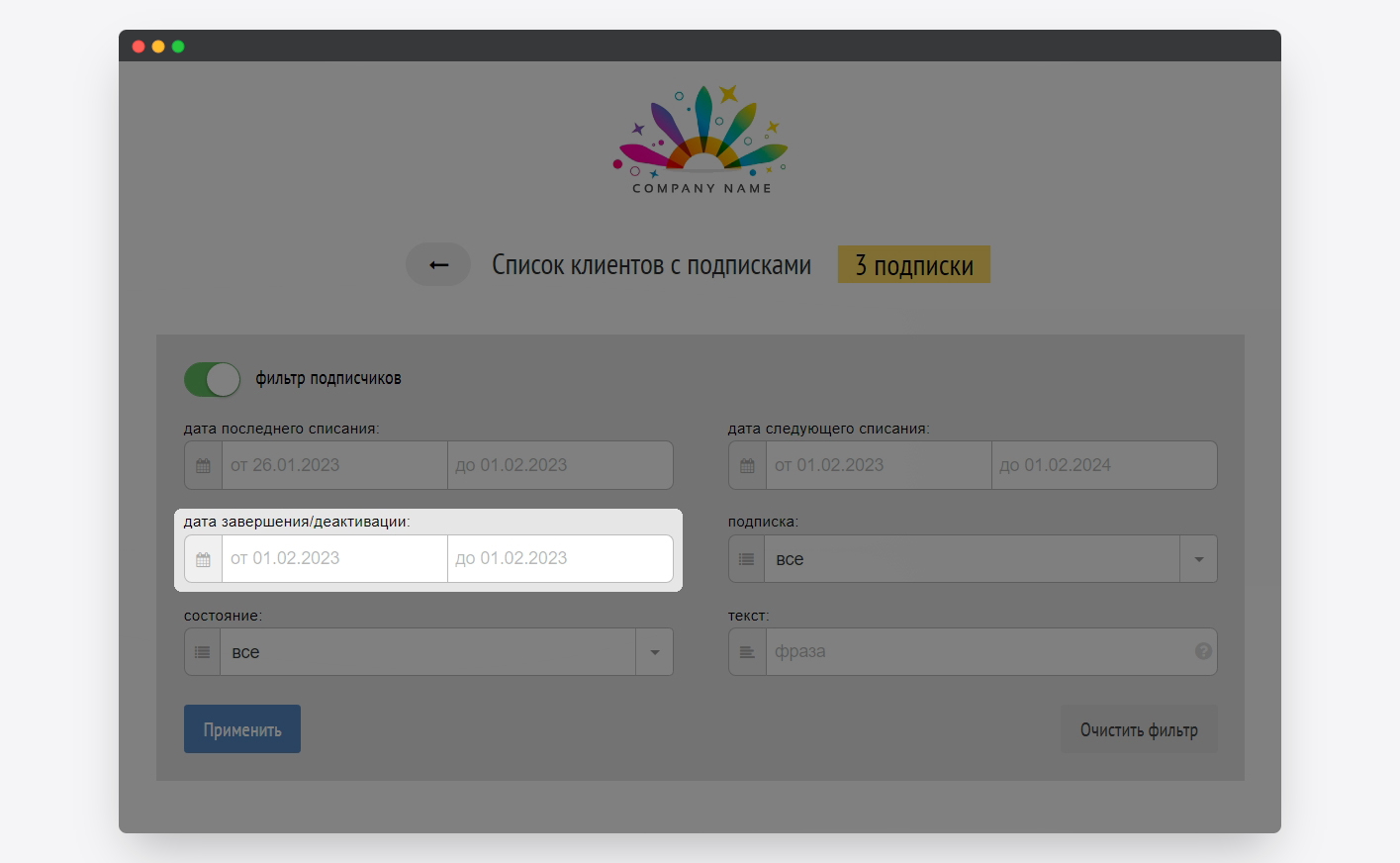1400x863 pixels.
Task: Click the green maximize window button
Action: [178, 47]
